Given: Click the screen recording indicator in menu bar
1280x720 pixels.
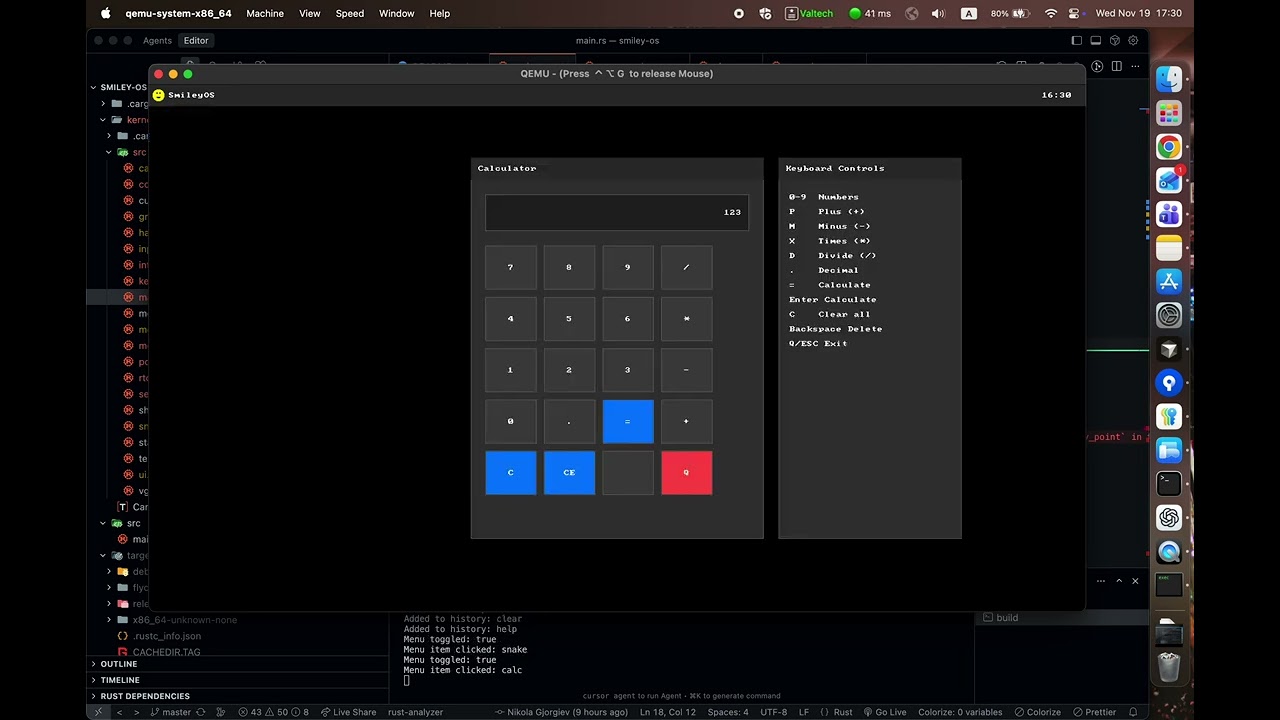Looking at the screenshot, I should 739,13.
